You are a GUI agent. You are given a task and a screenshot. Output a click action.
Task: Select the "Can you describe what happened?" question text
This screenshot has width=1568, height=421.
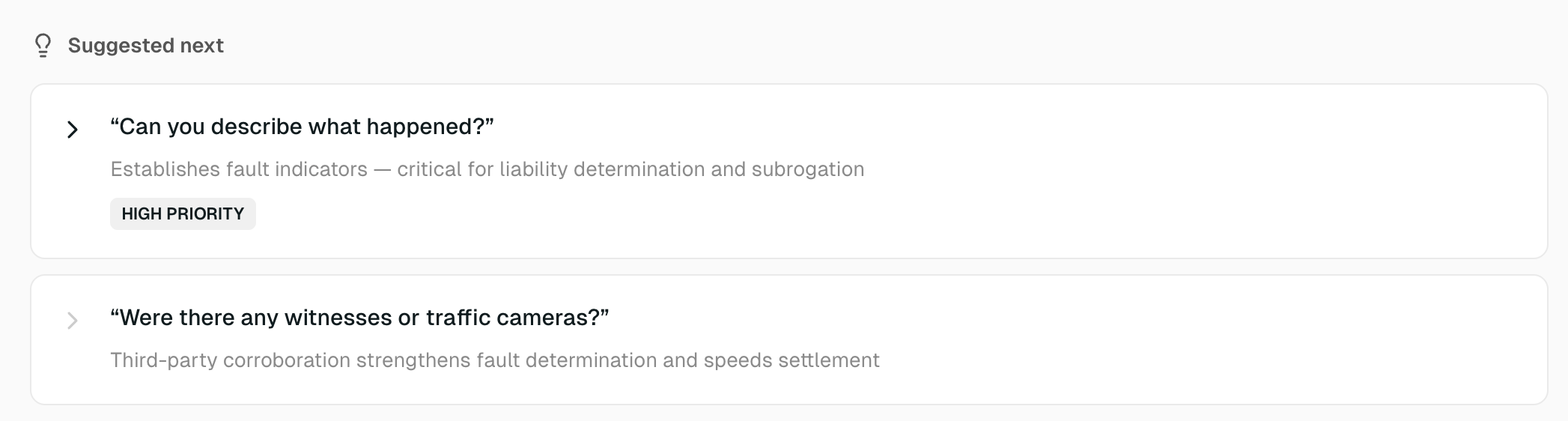[x=302, y=127]
